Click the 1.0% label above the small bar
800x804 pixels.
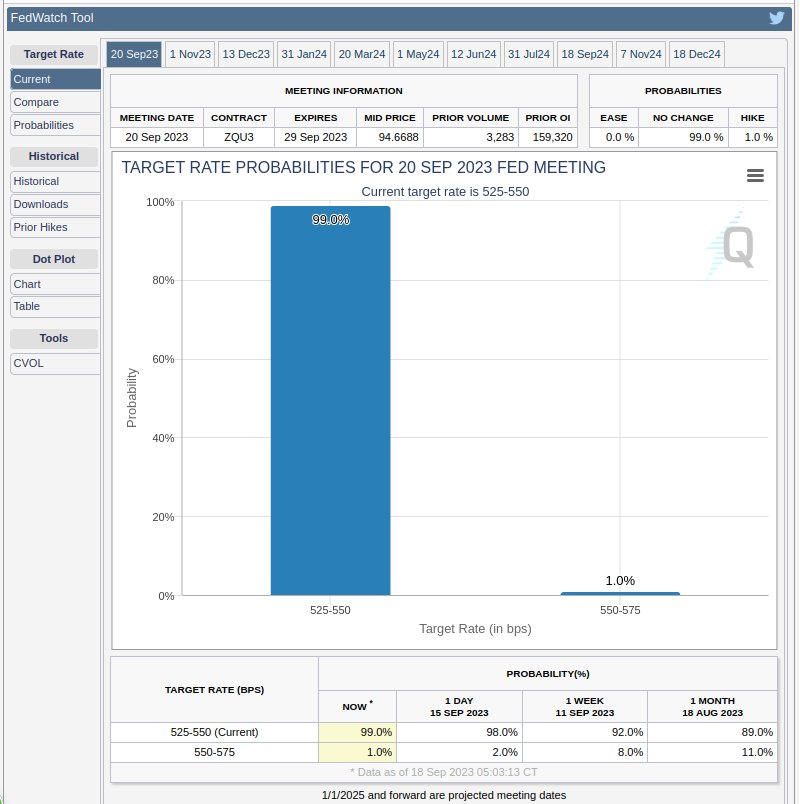click(620, 581)
